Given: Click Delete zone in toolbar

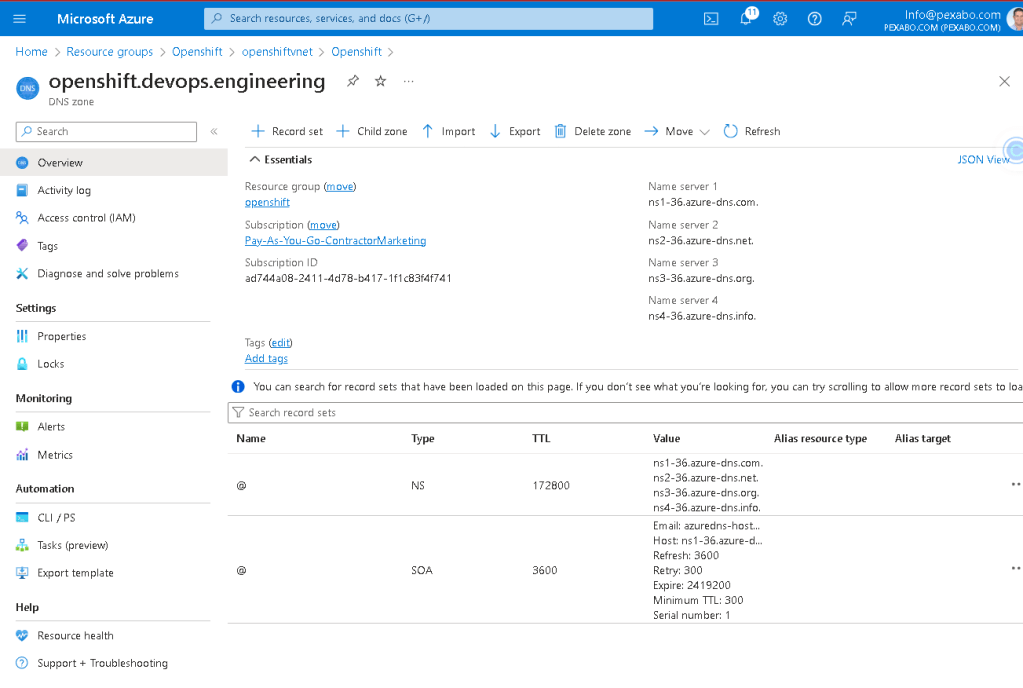Looking at the screenshot, I should [593, 132].
